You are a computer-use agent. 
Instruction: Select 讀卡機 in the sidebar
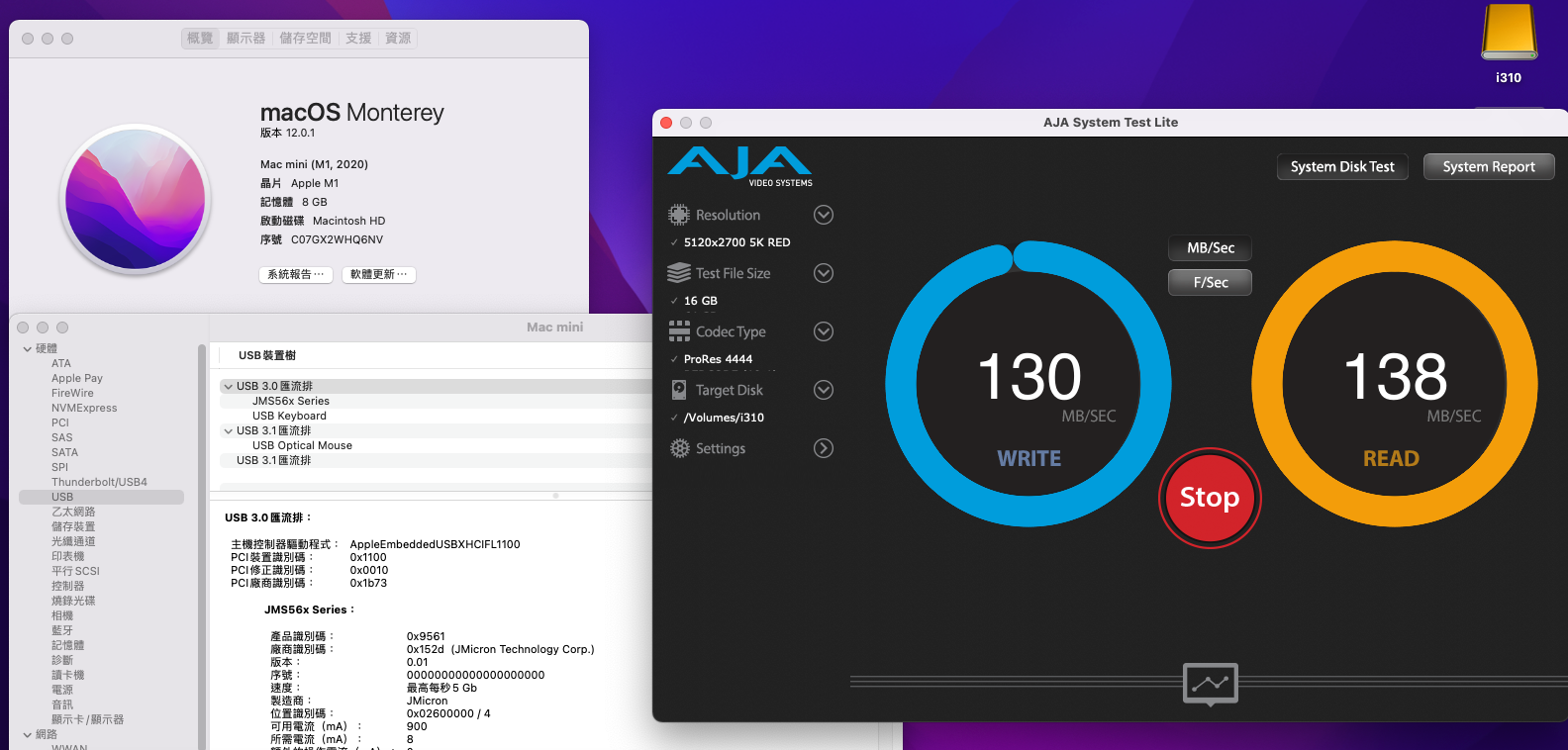click(67, 675)
